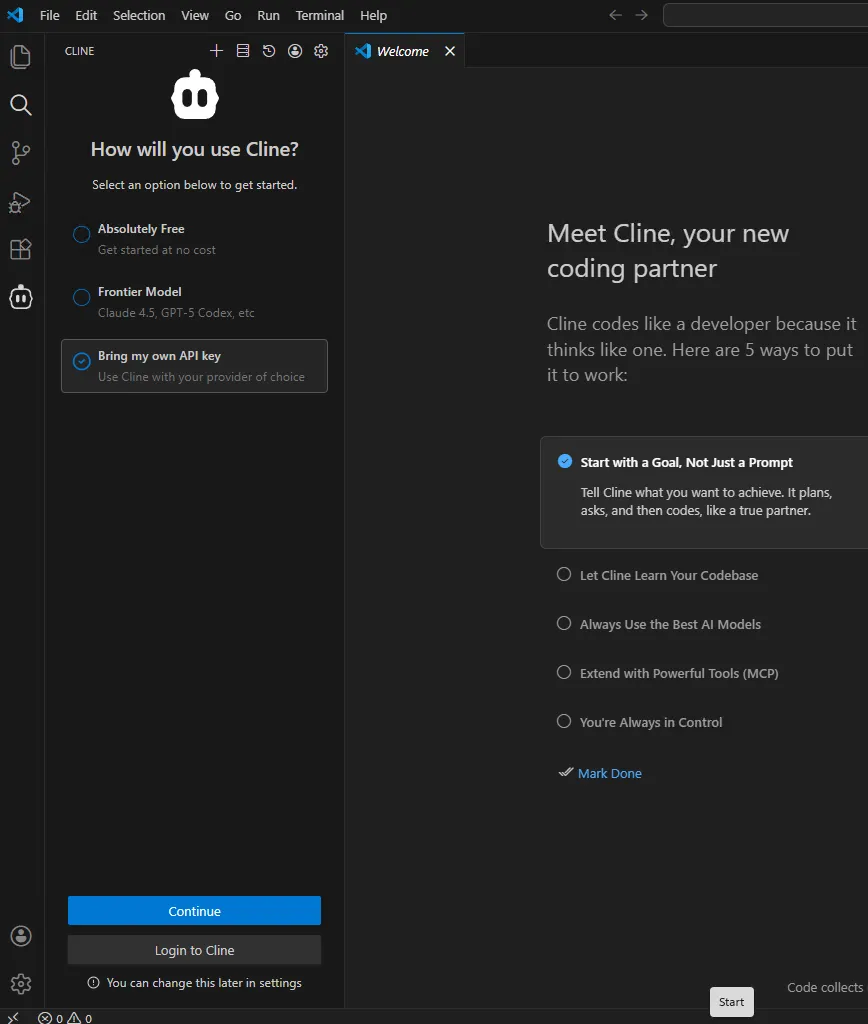
Task: Open Cline settings gear in the panel header
Action: coord(320,50)
